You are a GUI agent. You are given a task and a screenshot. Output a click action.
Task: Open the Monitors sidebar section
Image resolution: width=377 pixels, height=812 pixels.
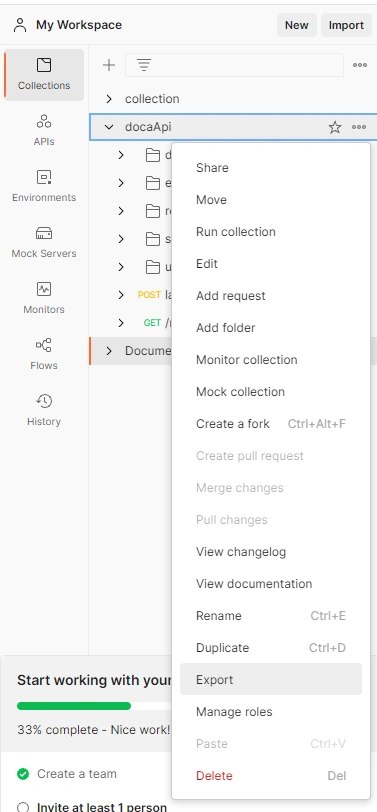[x=44, y=298]
